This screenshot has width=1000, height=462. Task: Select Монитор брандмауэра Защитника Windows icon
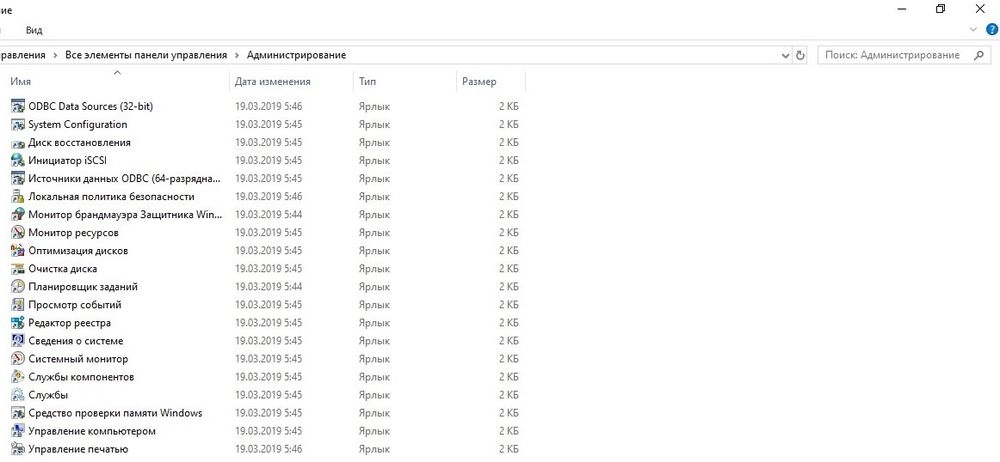pyautogui.click(x=18, y=215)
